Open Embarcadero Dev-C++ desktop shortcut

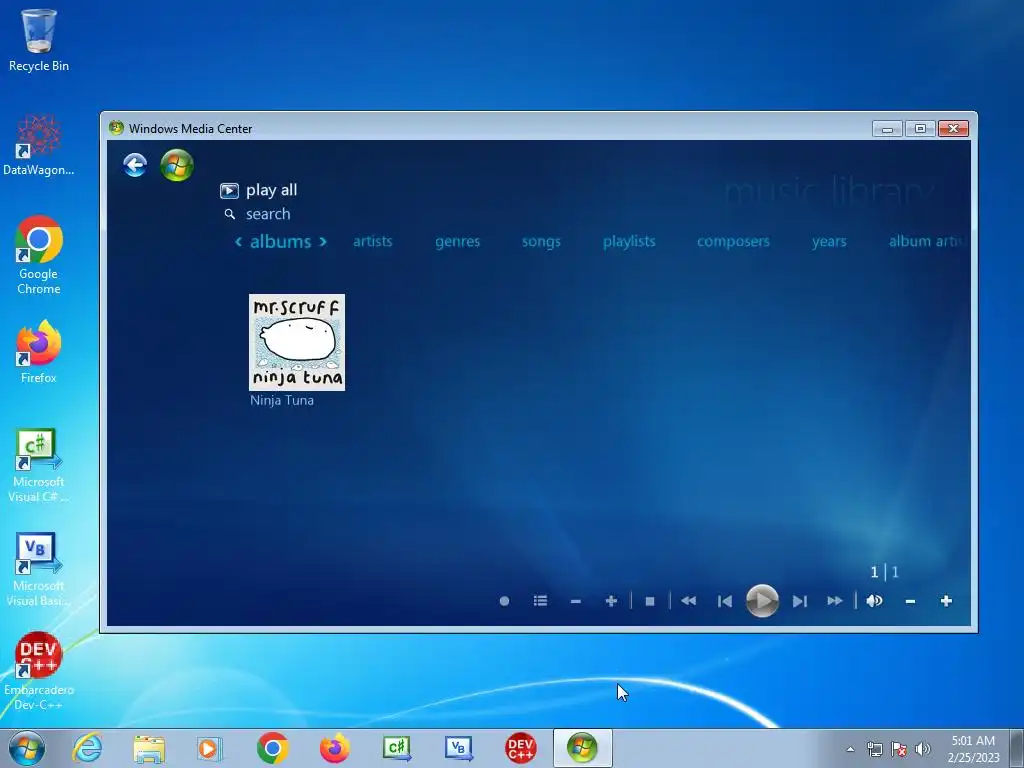point(39,671)
